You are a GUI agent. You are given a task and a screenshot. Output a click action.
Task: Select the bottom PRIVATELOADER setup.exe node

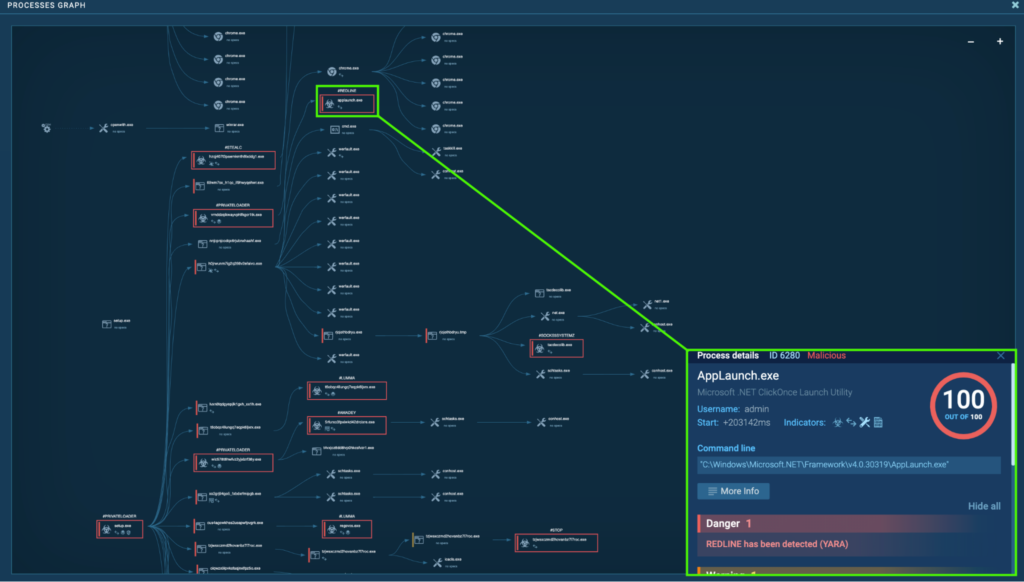coord(119,529)
